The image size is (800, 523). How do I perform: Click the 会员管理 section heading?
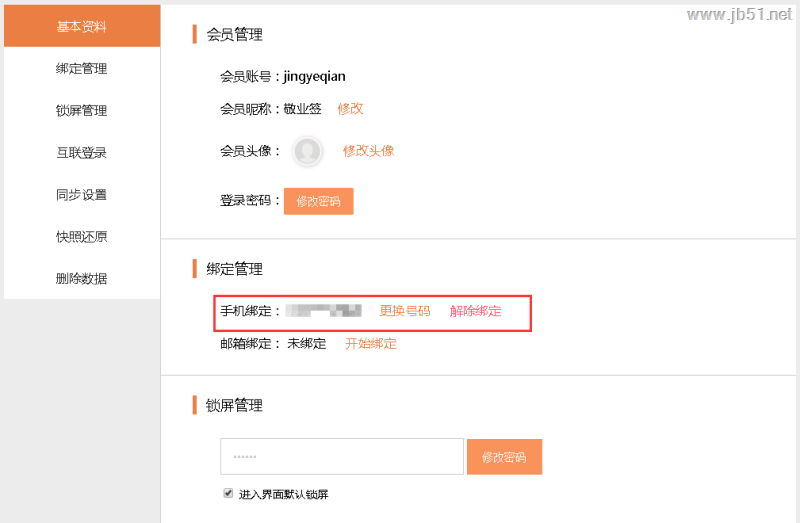(234, 35)
